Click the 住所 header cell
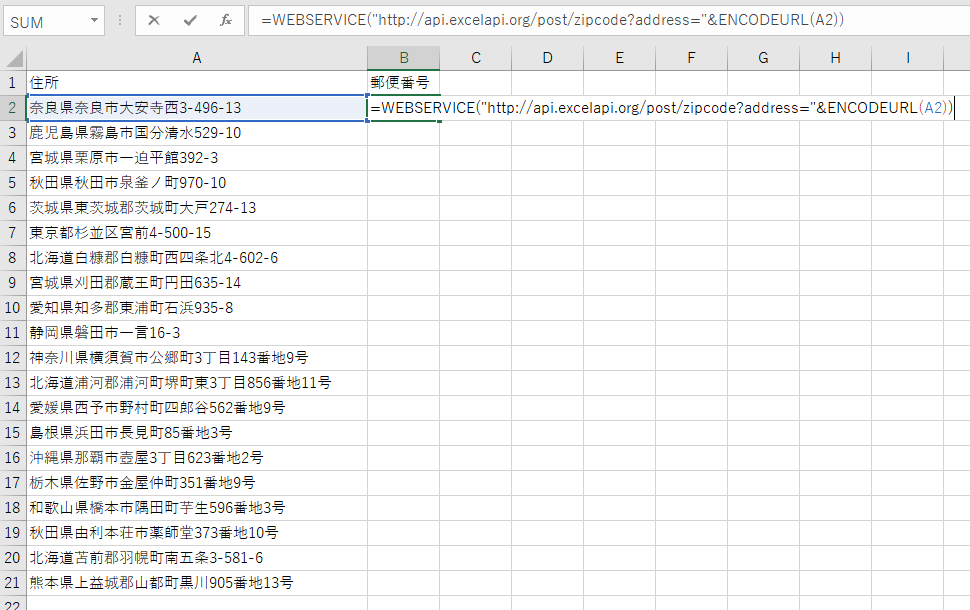Image resolution: width=970 pixels, height=610 pixels. point(196,83)
